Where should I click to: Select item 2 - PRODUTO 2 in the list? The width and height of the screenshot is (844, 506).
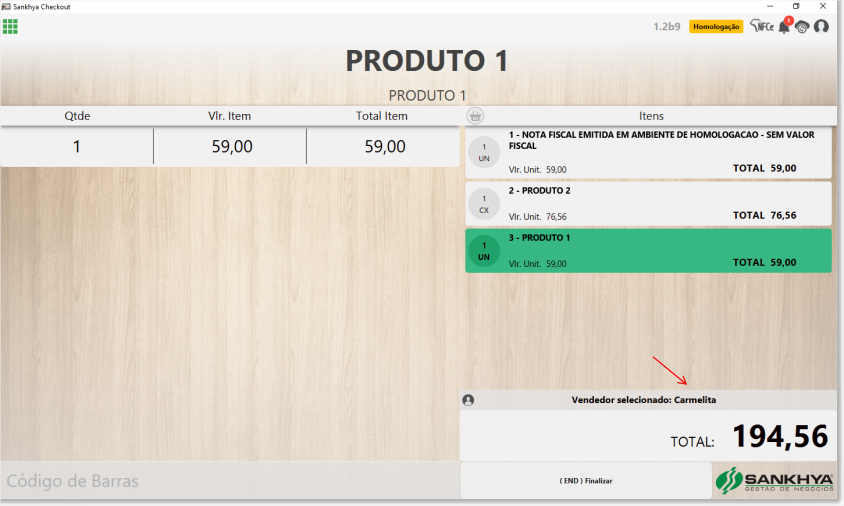pyautogui.click(x=648, y=203)
